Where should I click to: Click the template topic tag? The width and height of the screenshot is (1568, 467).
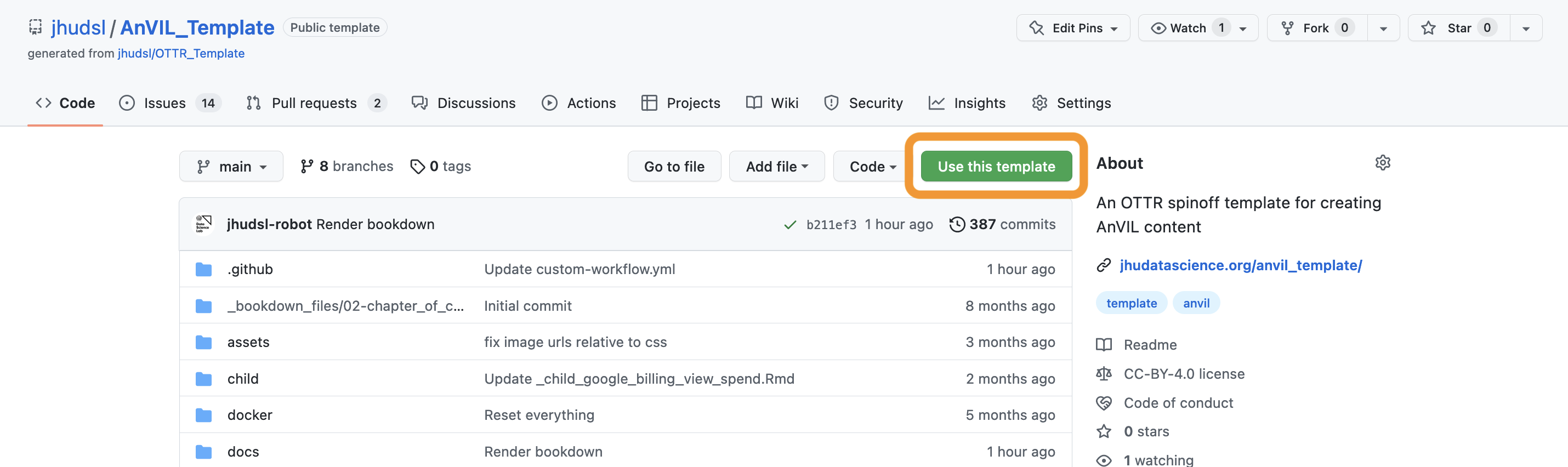click(x=1131, y=303)
